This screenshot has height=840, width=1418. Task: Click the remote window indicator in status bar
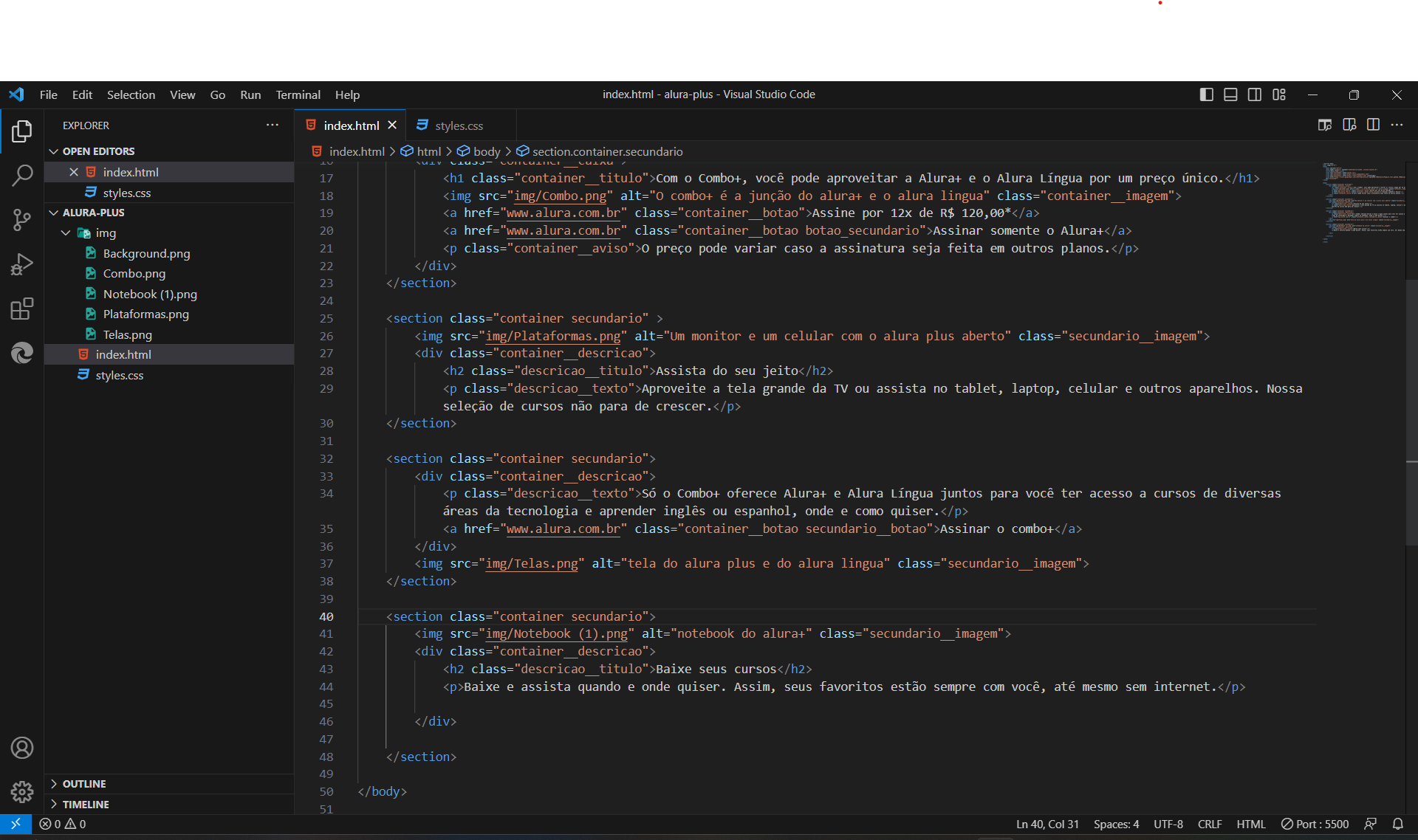(16, 824)
